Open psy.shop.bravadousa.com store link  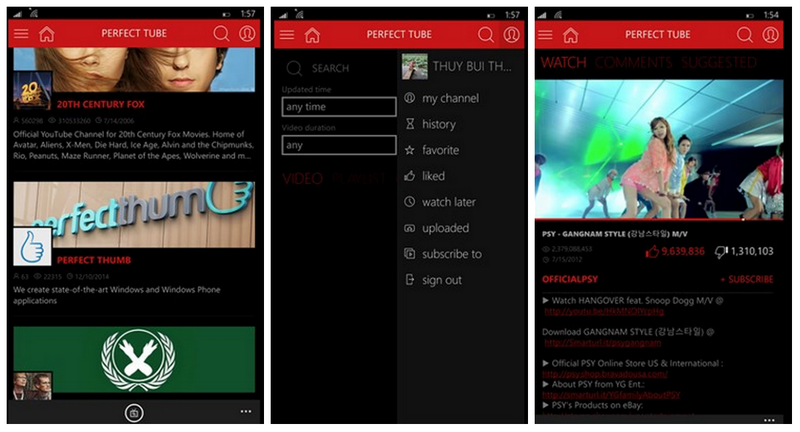(605, 374)
